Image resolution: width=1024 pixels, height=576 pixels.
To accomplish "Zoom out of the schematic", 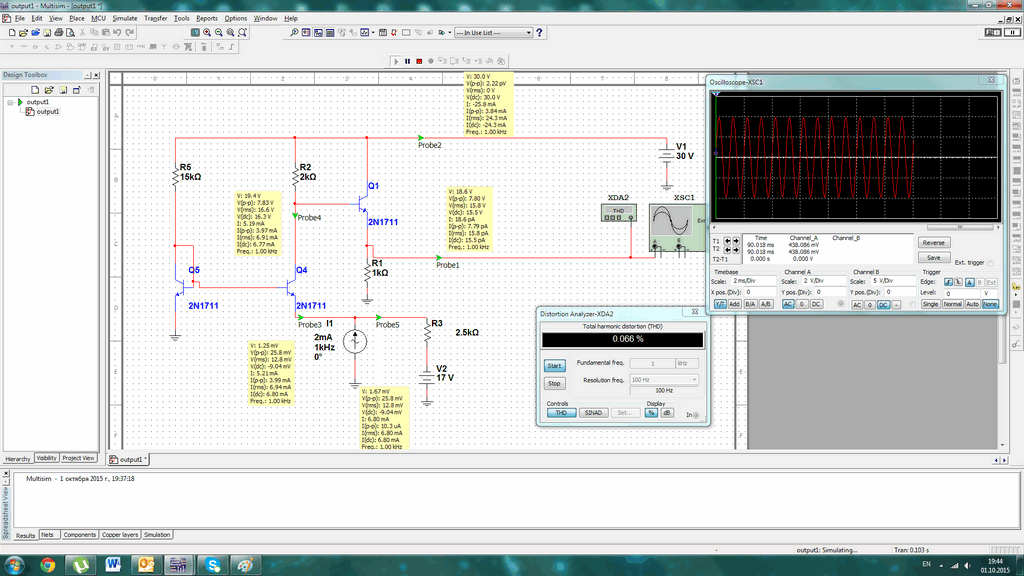I will point(219,33).
